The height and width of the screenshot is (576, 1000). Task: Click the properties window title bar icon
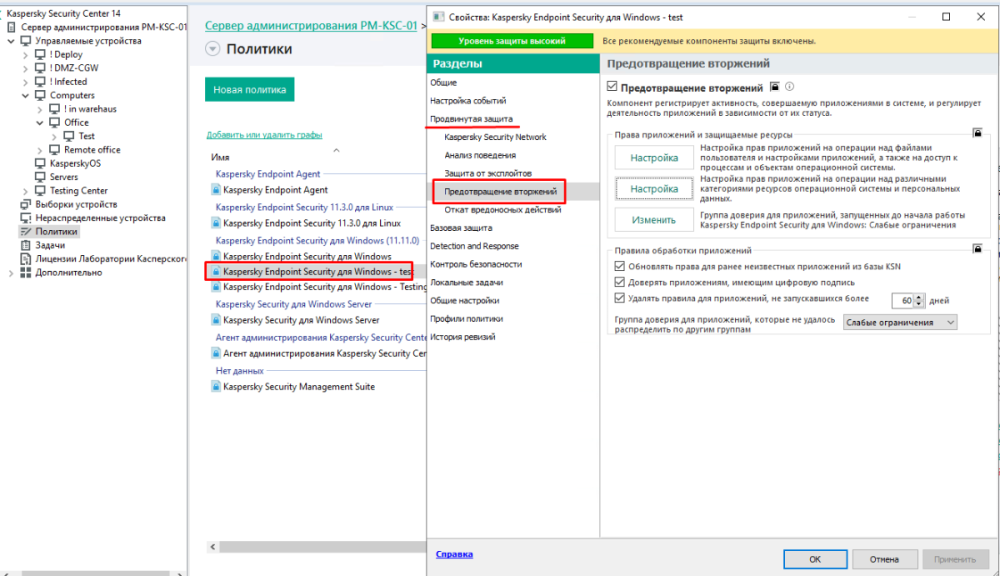438,17
